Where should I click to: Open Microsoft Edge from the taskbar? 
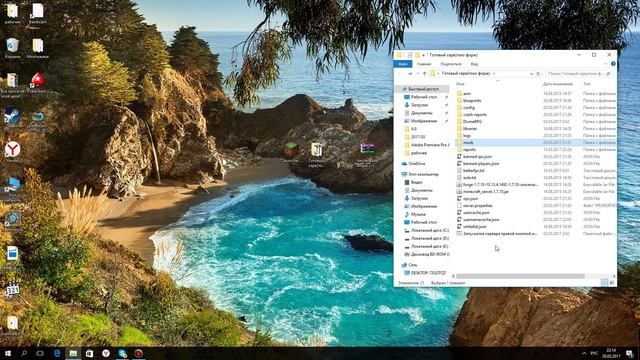coord(57,353)
